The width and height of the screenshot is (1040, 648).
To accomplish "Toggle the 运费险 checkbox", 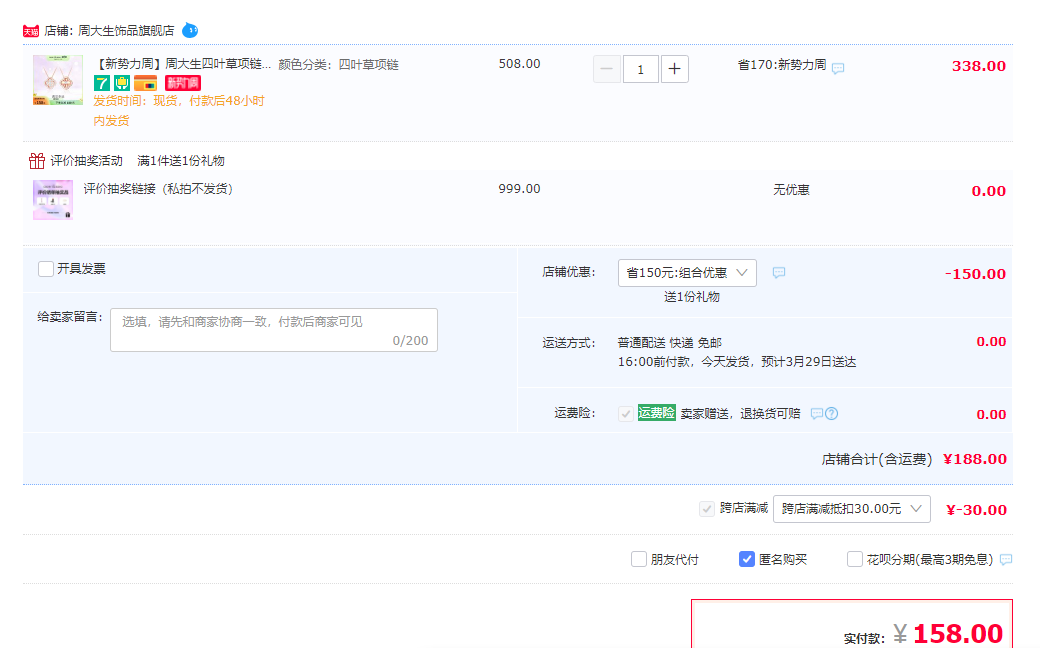I will (625, 414).
